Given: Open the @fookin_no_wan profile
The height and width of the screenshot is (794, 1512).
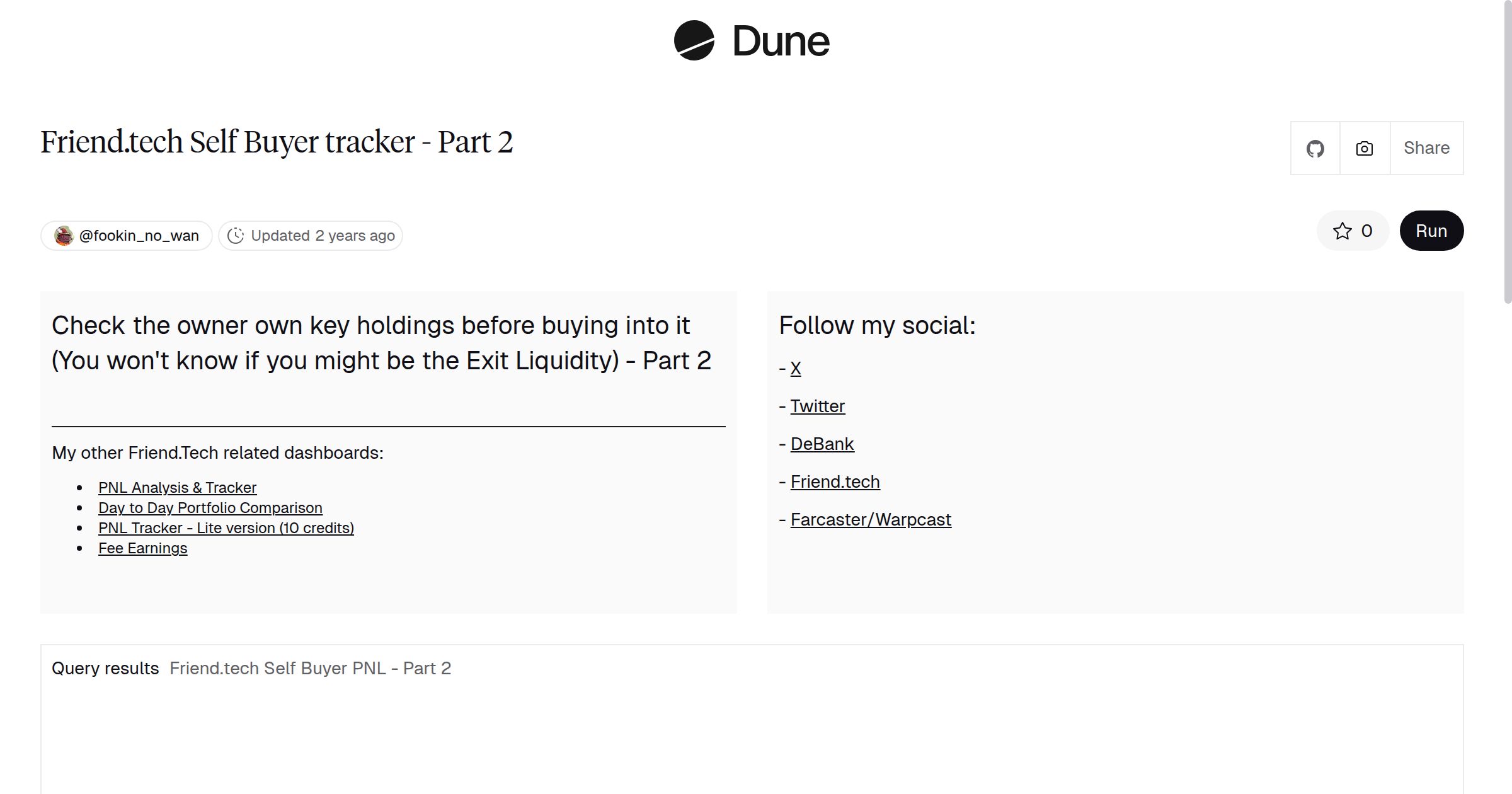Looking at the screenshot, I should coord(139,236).
